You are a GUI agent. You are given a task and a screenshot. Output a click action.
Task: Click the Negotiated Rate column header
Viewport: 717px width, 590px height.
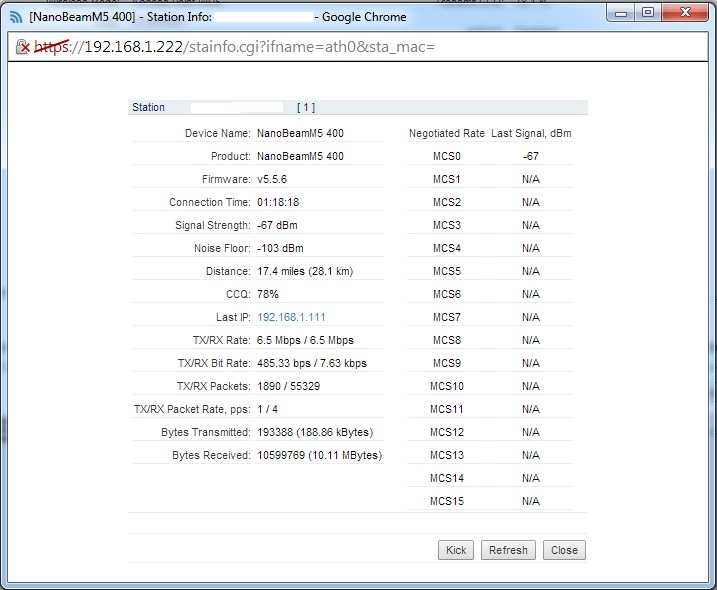447,133
